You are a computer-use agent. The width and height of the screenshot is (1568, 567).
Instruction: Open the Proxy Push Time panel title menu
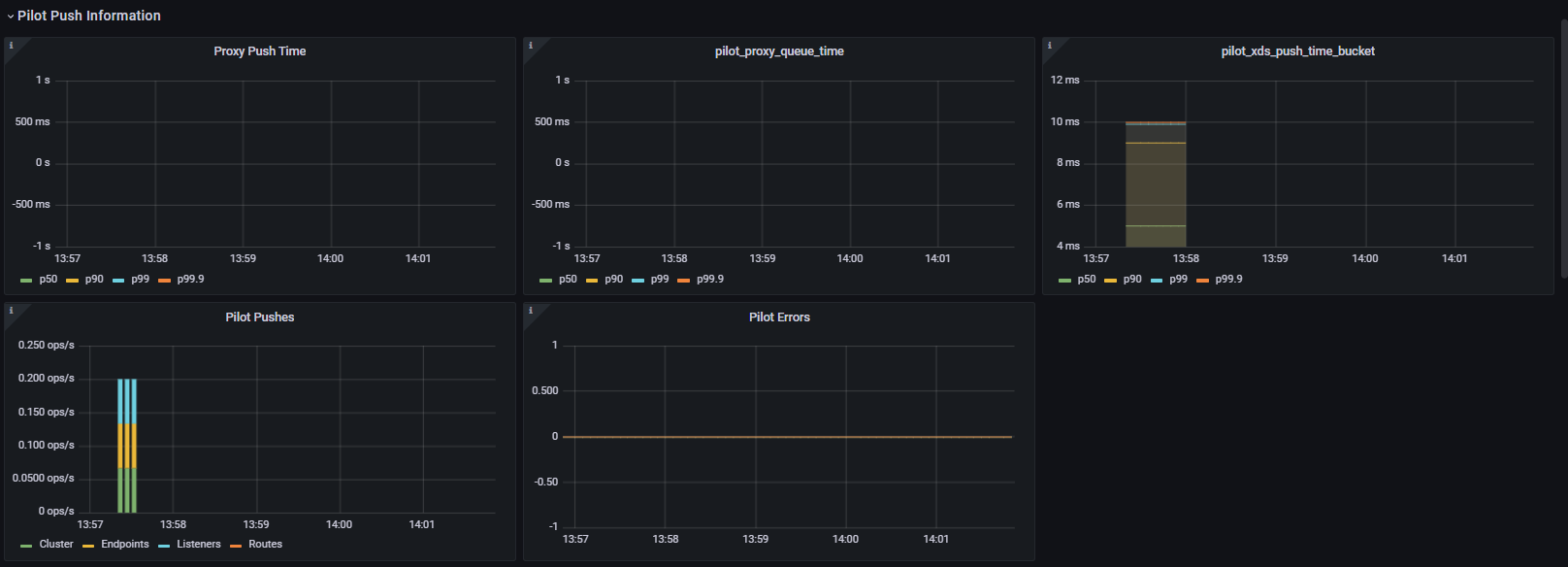pyautogui.click(x=260, y=51)
